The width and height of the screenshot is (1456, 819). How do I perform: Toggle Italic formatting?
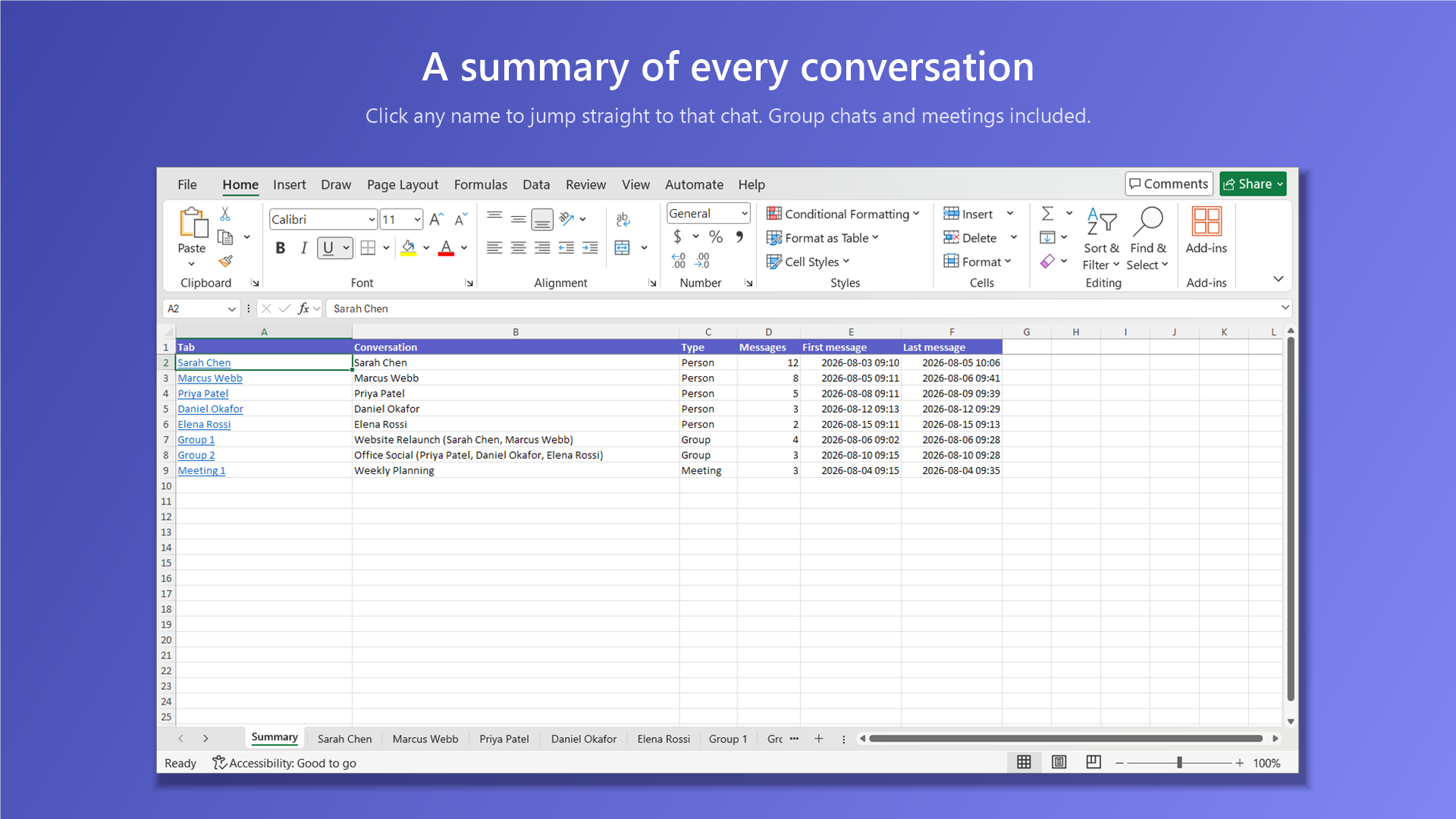click(304, 247)
